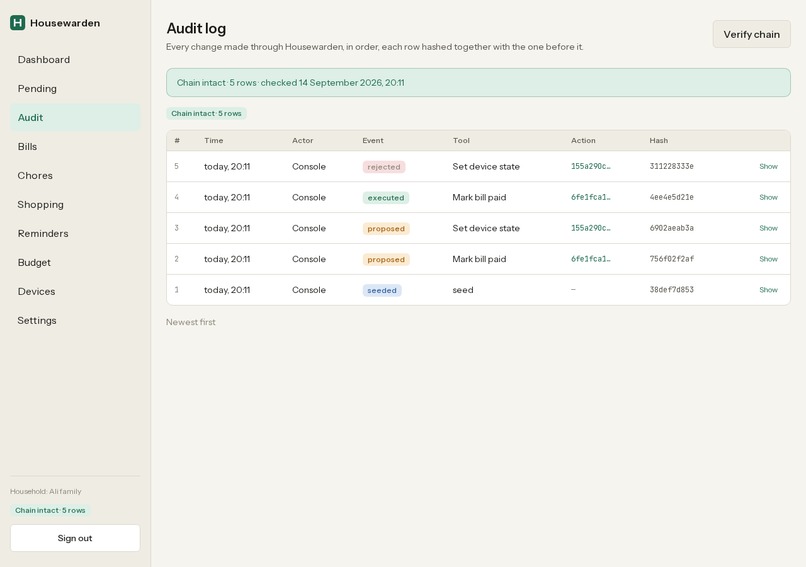Click the Action column header

click(x=583, y=140)
